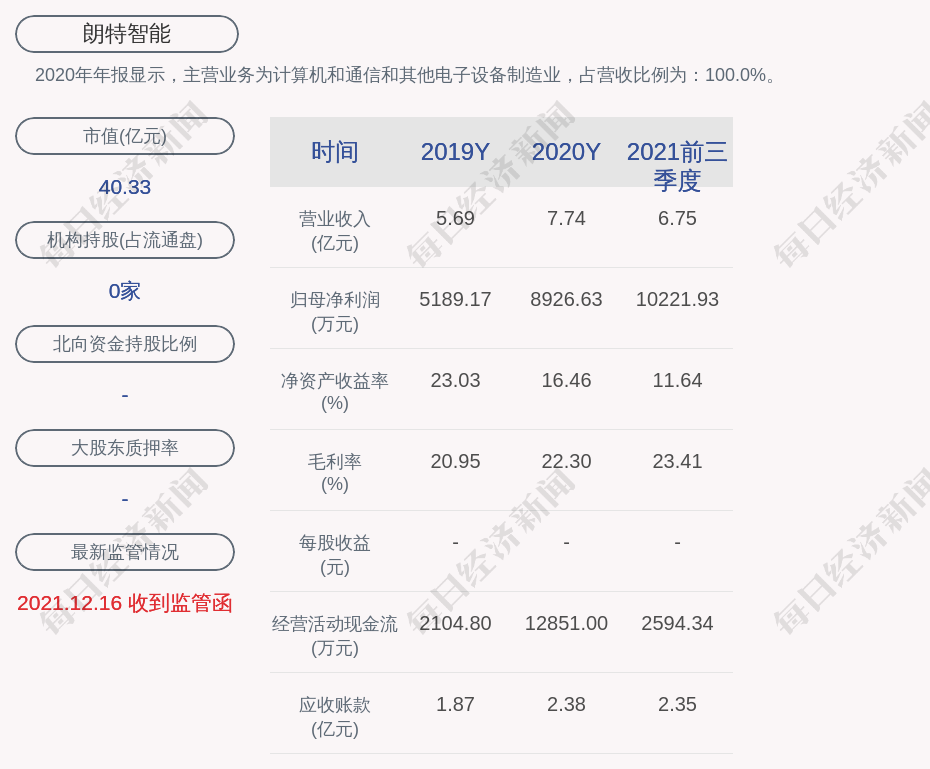The height and width of the screenshot is (769, 930).
Task: Click the 机构持股(占流通盘) label
Action: point(125,240)
